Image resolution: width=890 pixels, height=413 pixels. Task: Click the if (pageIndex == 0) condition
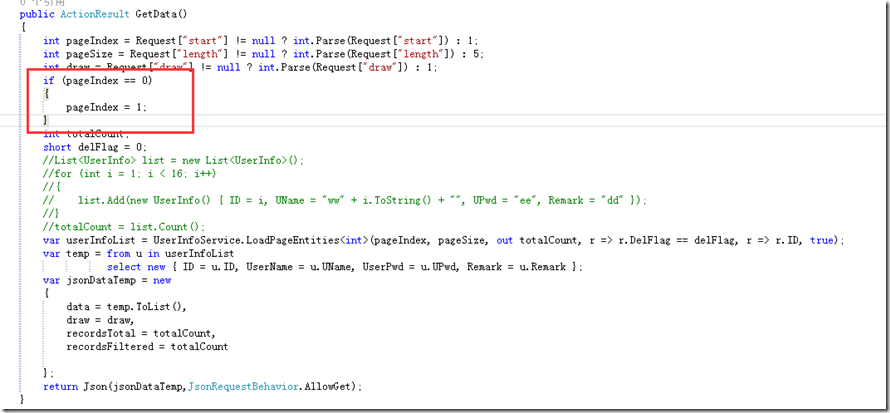click(x=98, y=80)
